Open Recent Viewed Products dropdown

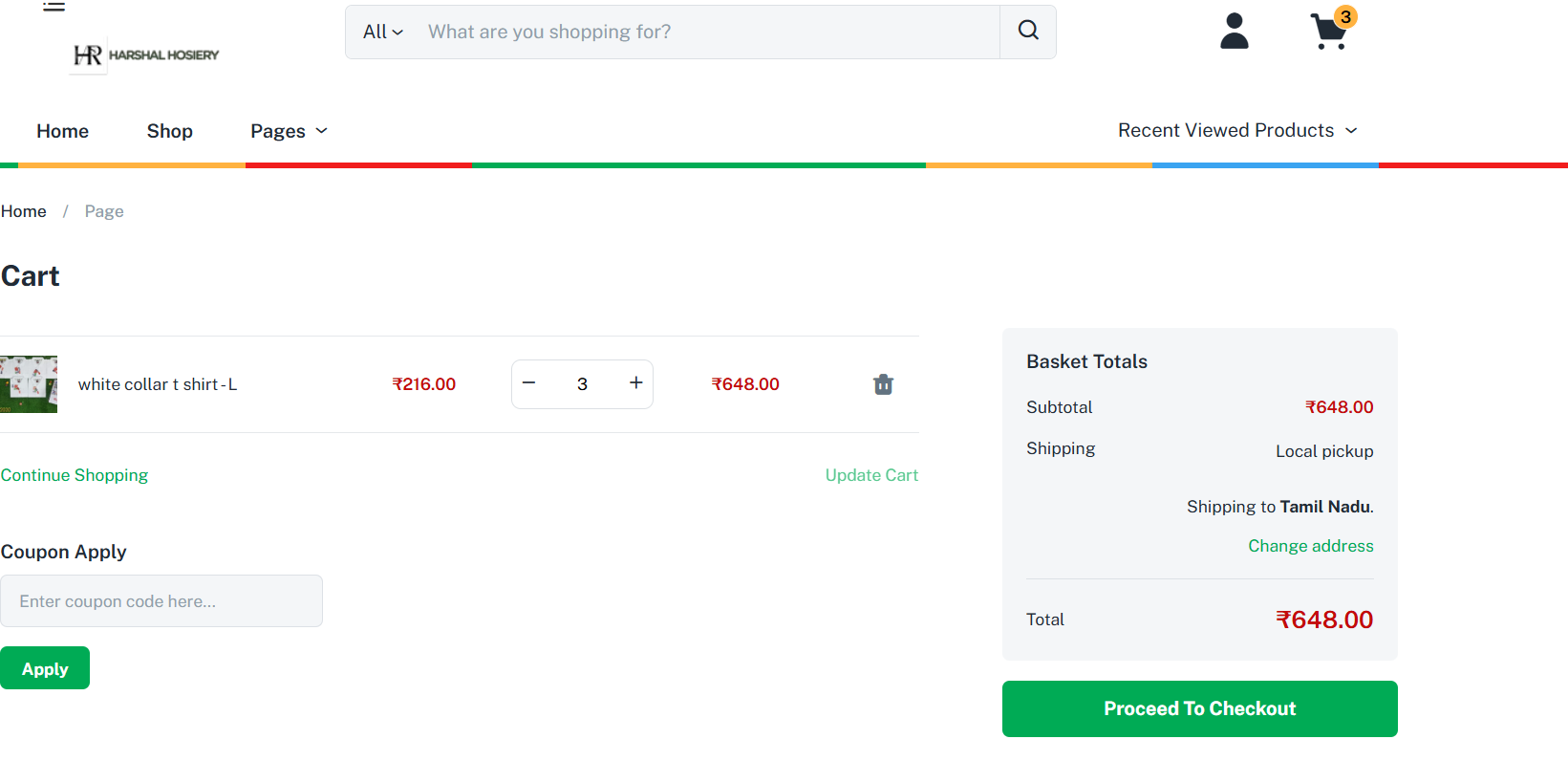[1237, 130]
